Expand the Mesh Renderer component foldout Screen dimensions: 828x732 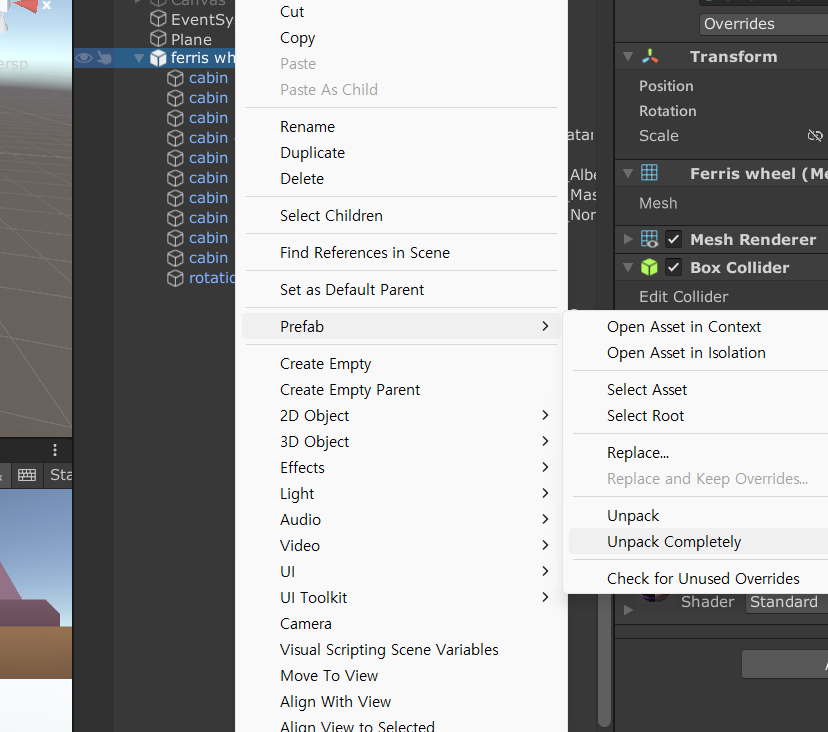tap(628, 239)
